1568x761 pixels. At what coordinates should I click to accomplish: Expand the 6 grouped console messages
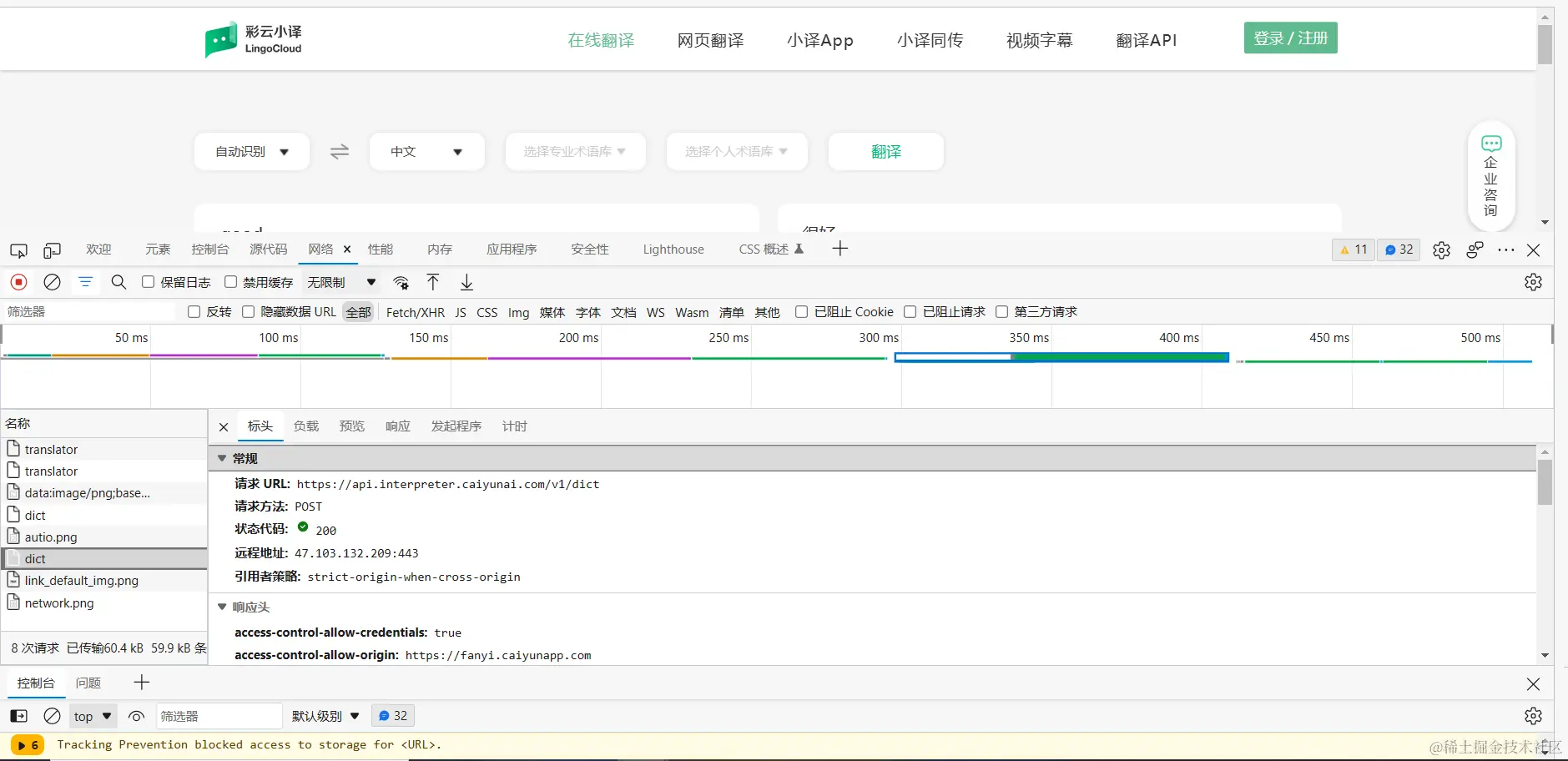coord(28,745)
